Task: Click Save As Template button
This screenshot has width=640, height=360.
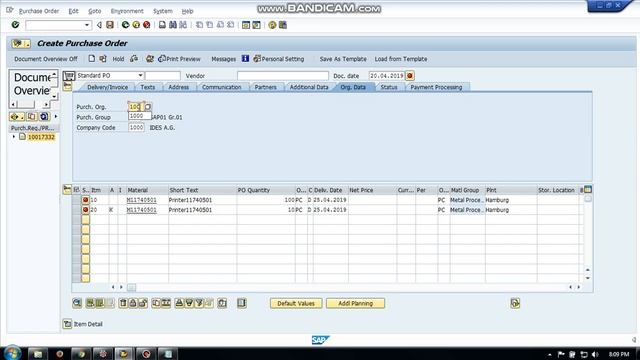Action: coord(343,59)
